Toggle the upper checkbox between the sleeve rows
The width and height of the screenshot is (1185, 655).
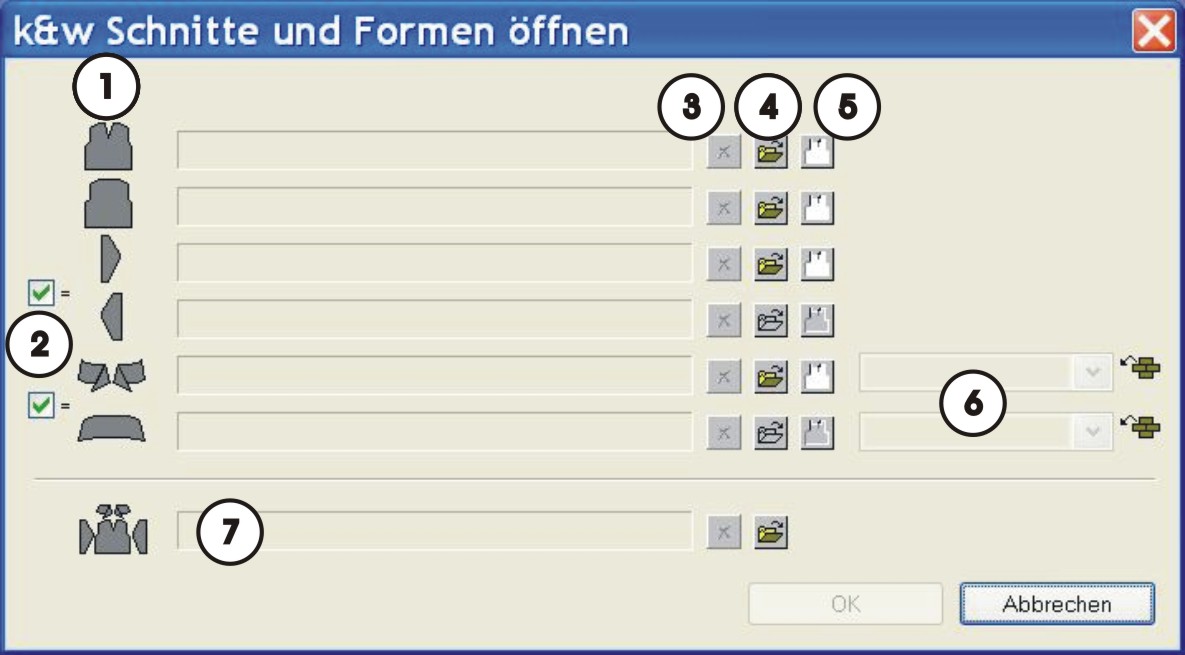point(41,293)
